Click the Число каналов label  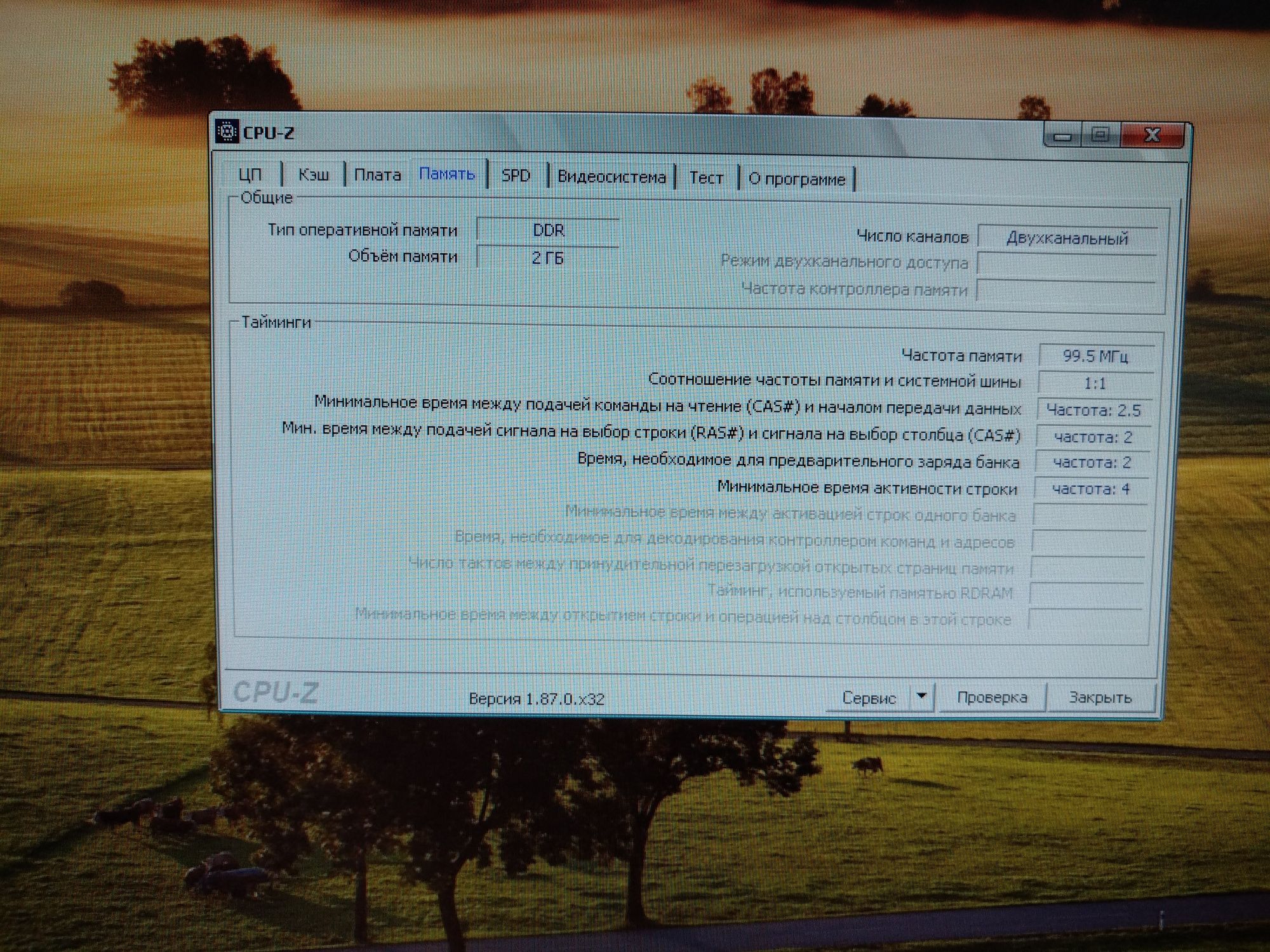[x=912, y=237]
